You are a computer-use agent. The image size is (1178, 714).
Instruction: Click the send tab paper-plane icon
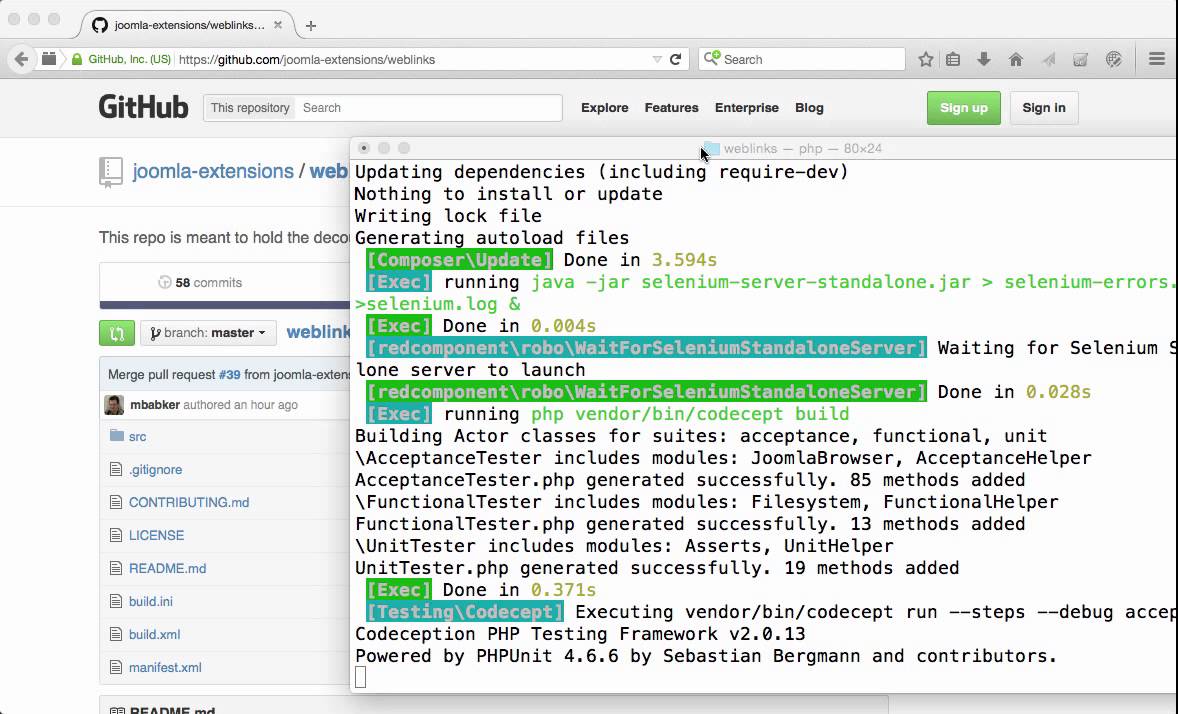pos(1049,59)
